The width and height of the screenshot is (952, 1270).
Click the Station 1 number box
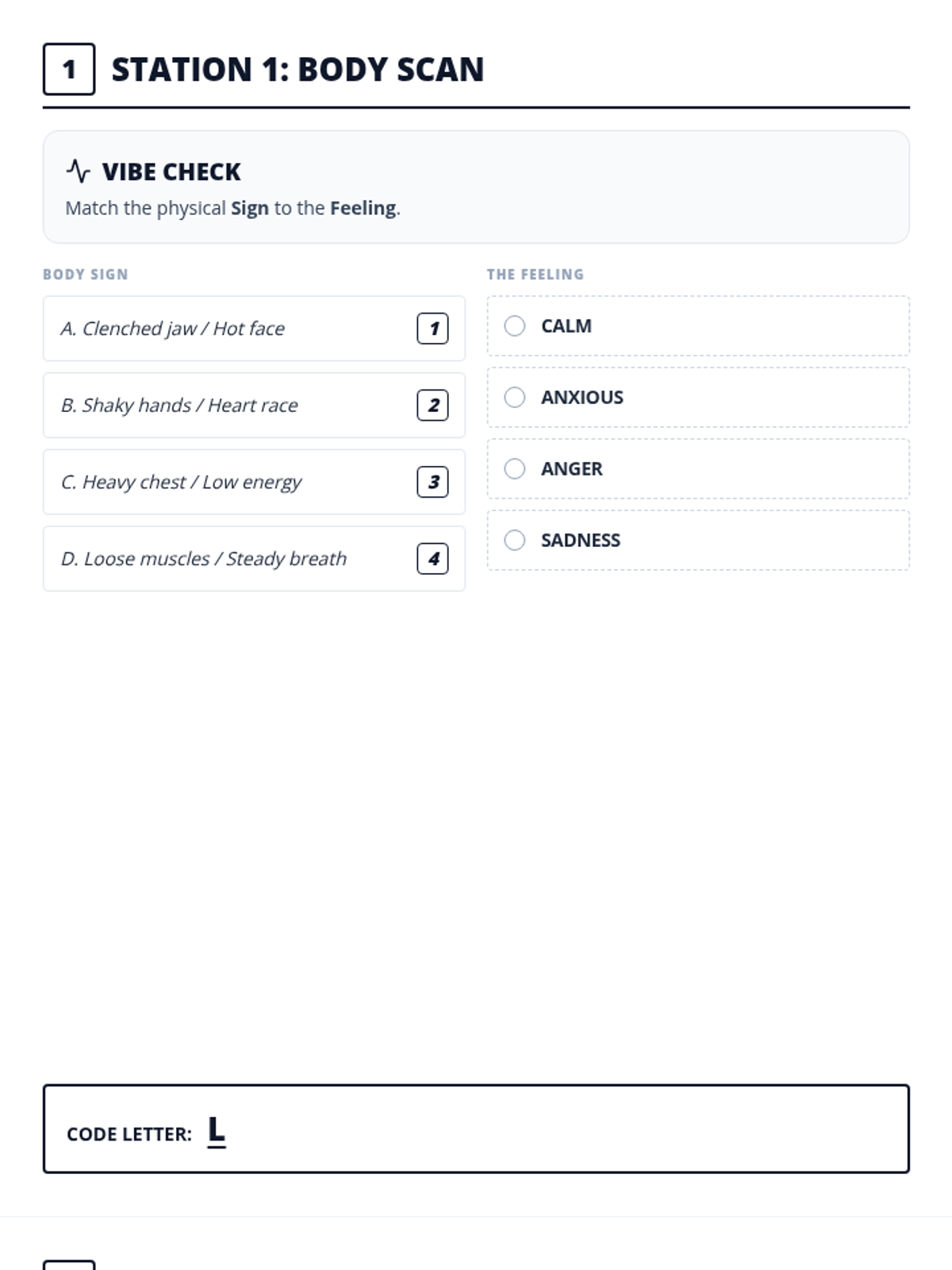[69, 70]
